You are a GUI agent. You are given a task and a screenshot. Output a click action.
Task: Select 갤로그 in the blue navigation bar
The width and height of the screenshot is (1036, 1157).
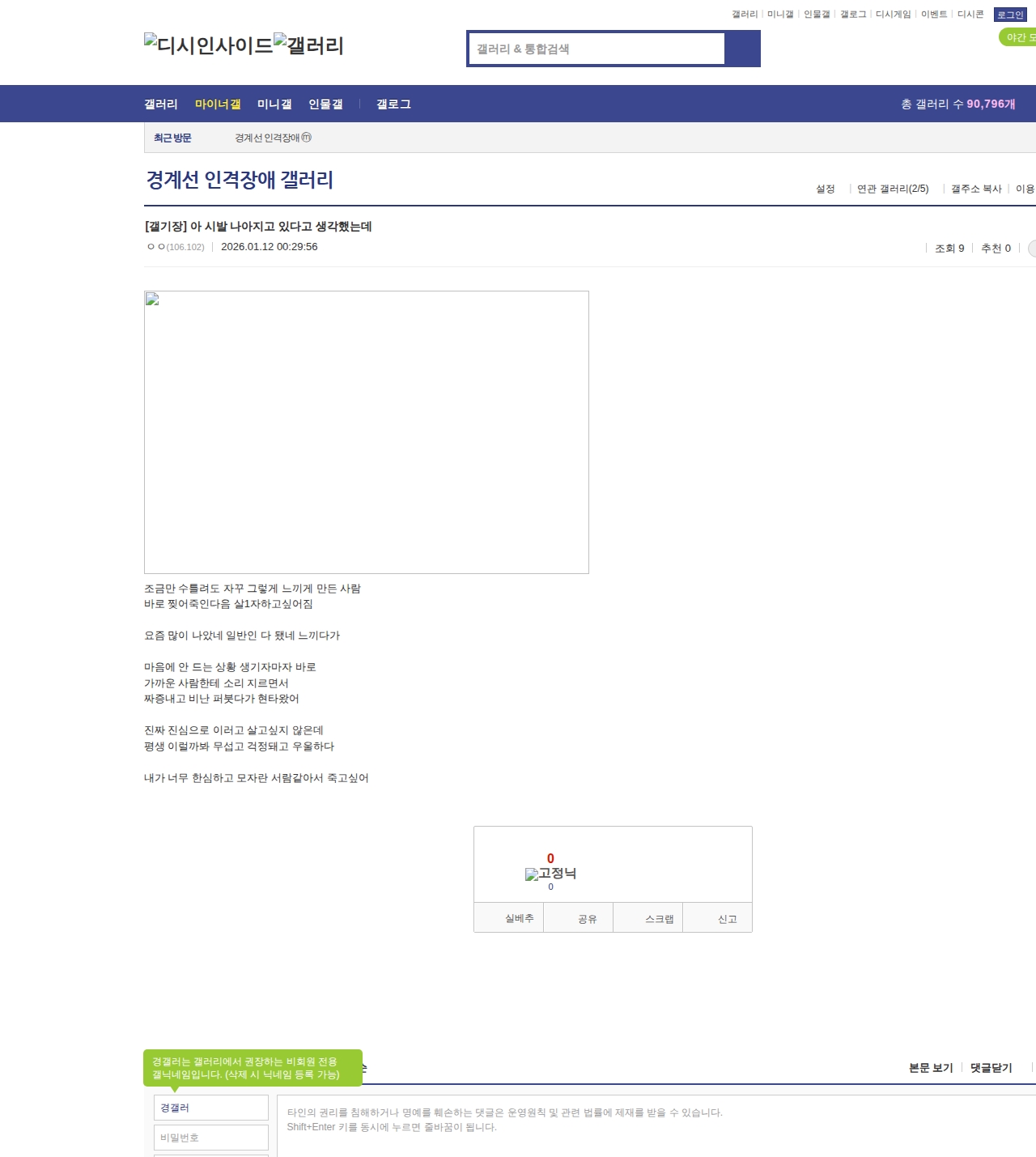(393, 104)
